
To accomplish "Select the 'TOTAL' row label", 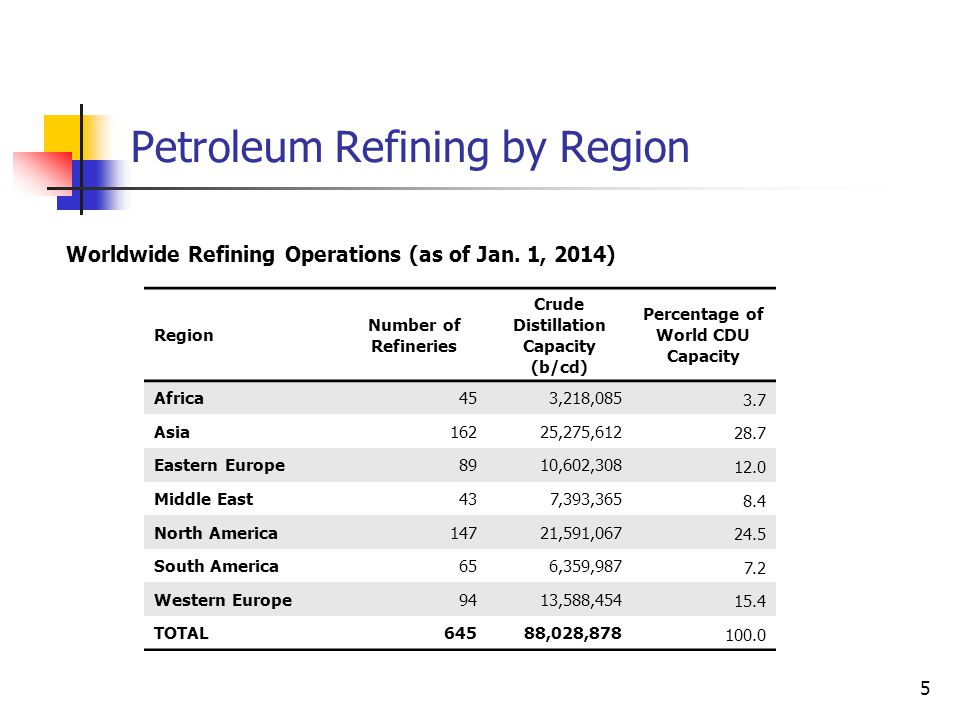I will click(x=181, y=633).
